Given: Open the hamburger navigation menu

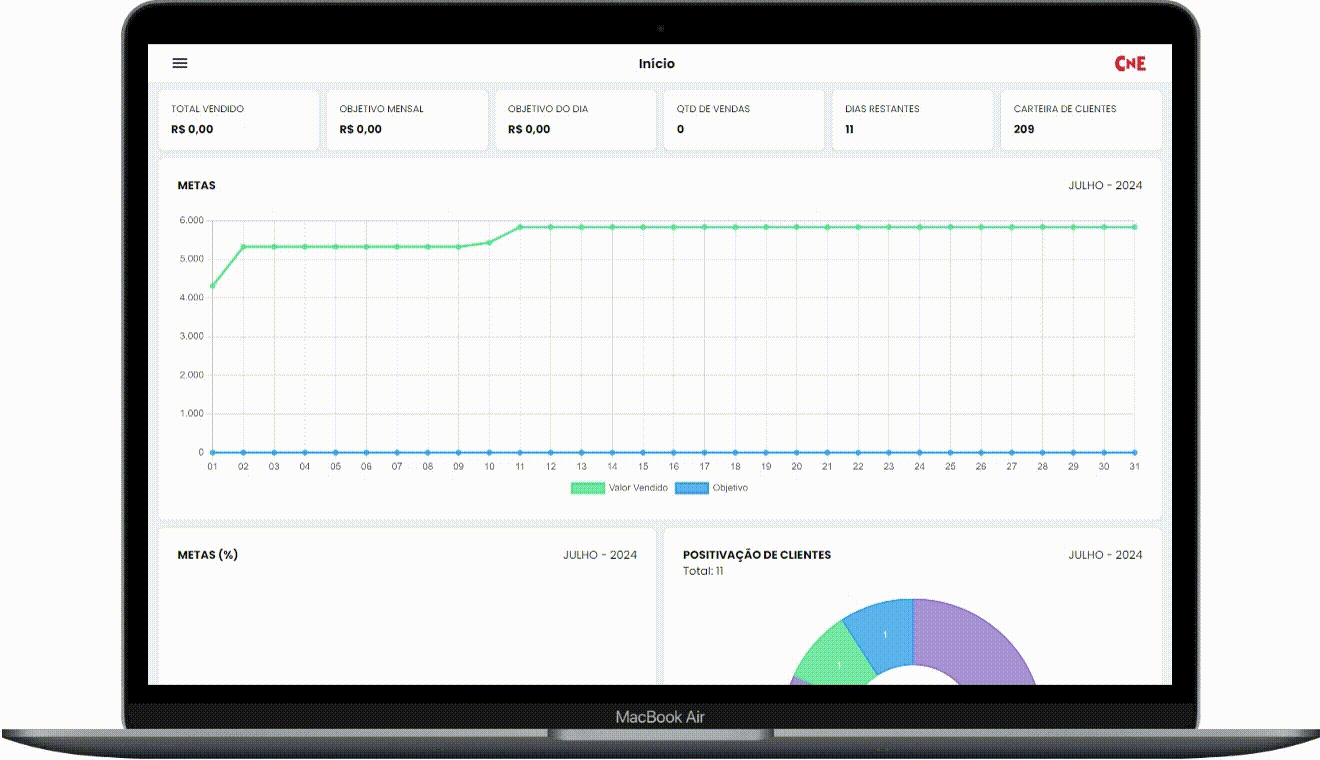Looking at the screenshot, I should [x=180, y=63].
